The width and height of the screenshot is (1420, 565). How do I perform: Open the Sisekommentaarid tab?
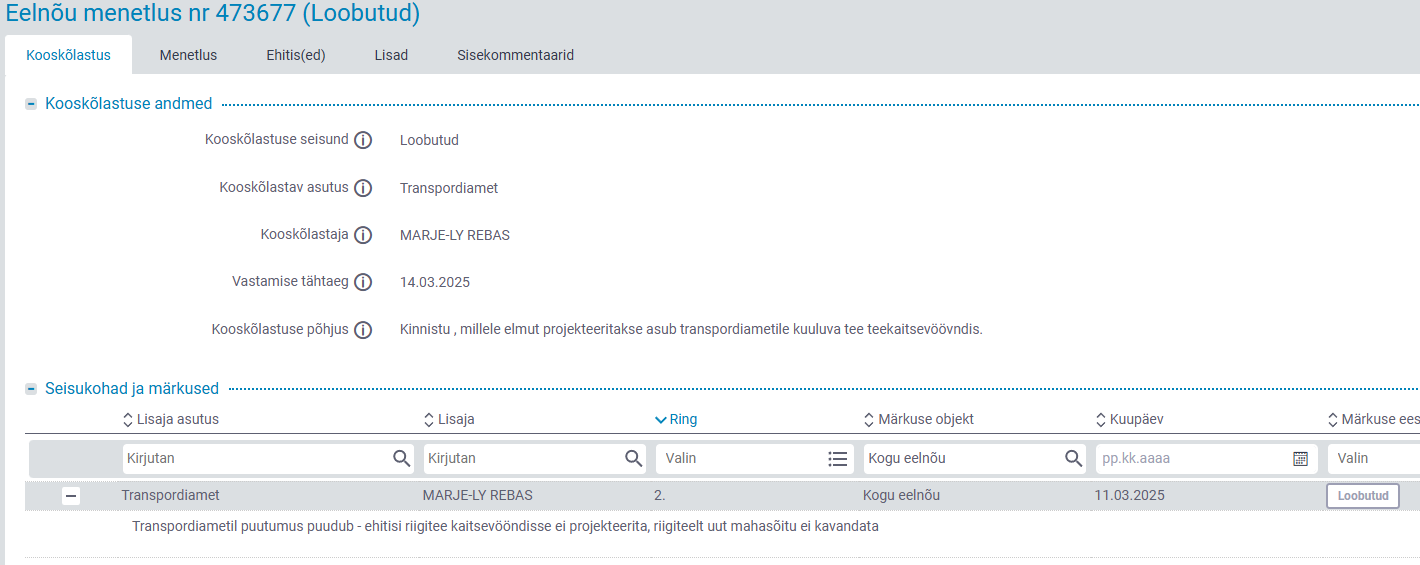(515, 55)
